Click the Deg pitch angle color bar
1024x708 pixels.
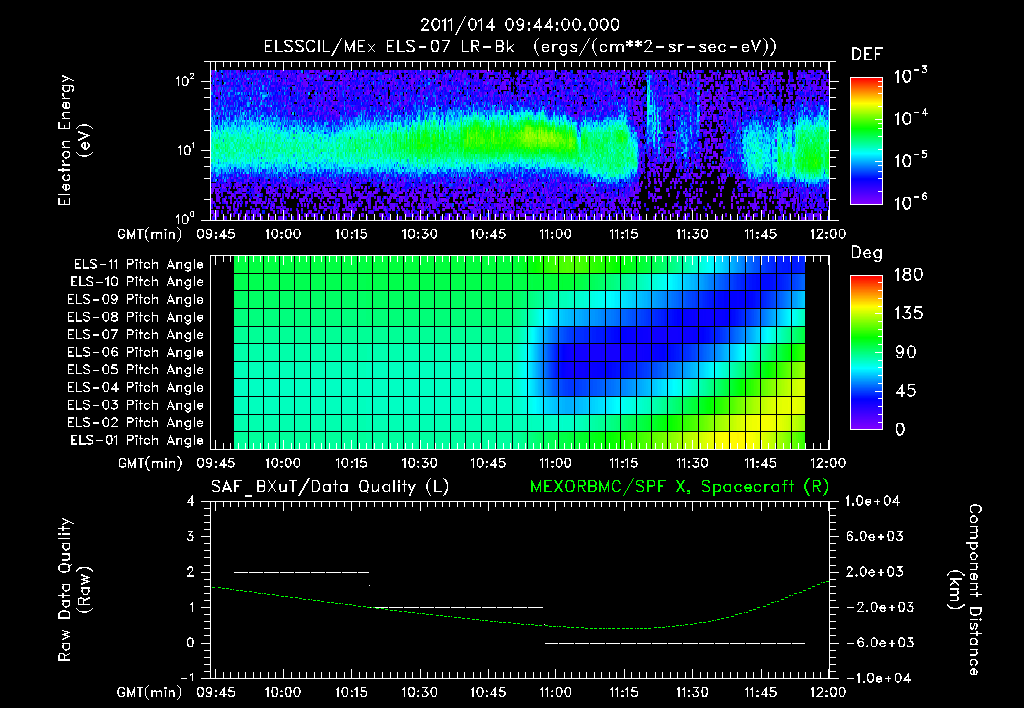(866, 353)
